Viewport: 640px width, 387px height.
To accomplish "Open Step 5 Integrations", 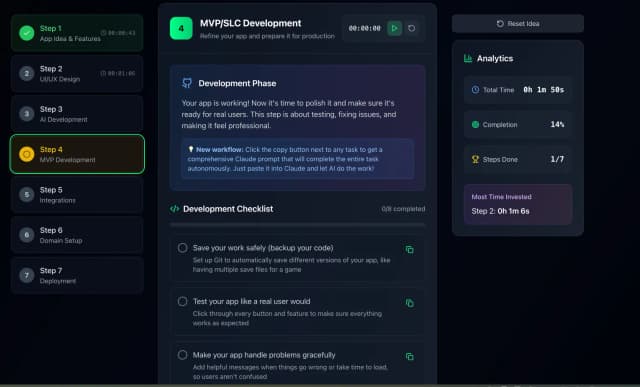I will tap(77, 195).
